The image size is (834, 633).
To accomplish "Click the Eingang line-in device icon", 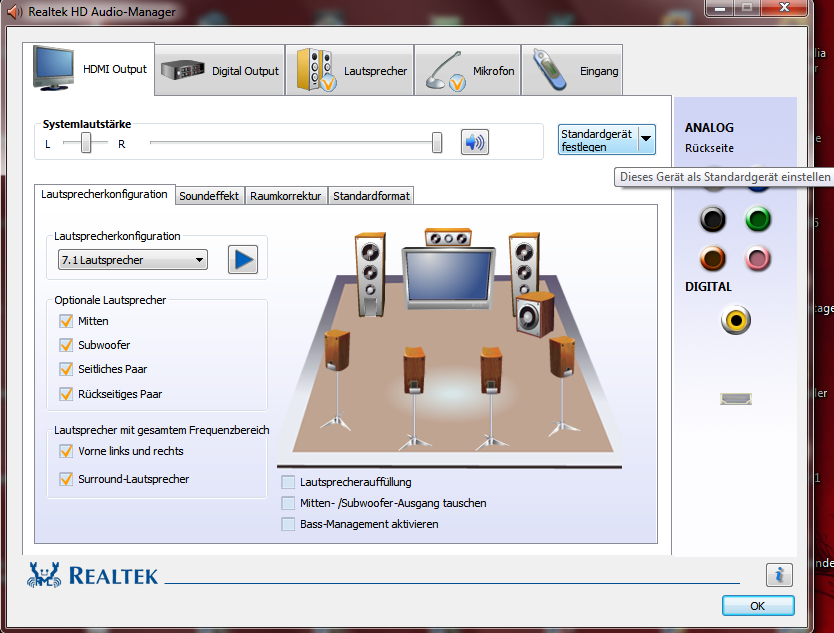I will (x=549, y=70).
